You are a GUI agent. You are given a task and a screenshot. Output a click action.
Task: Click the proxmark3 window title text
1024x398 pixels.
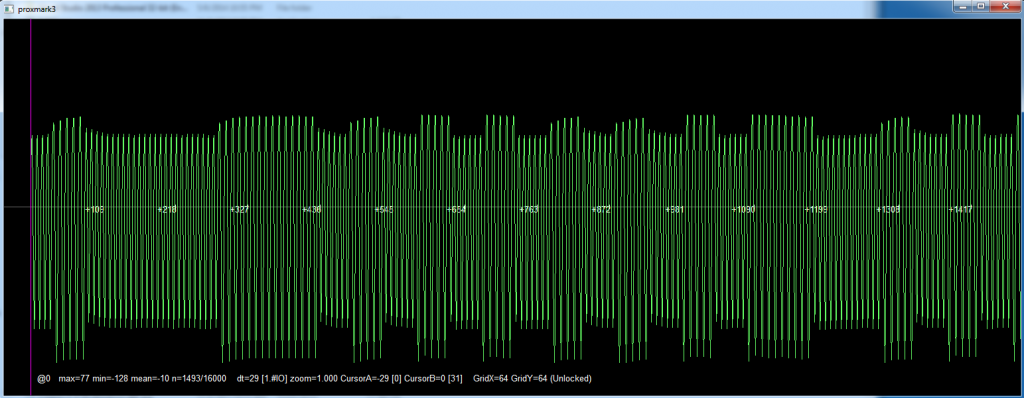37,8
